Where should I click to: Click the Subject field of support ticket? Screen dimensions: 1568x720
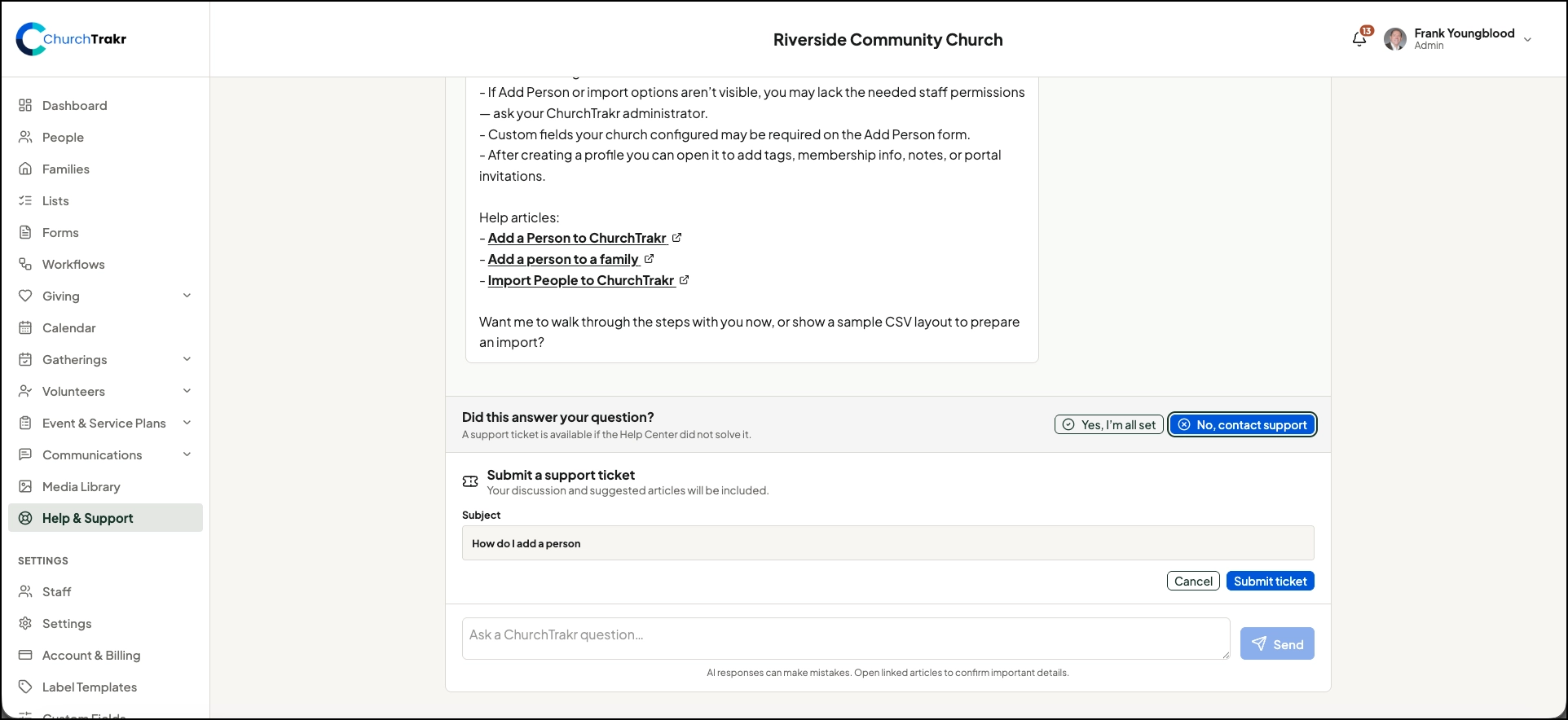[x=888, y=543]
